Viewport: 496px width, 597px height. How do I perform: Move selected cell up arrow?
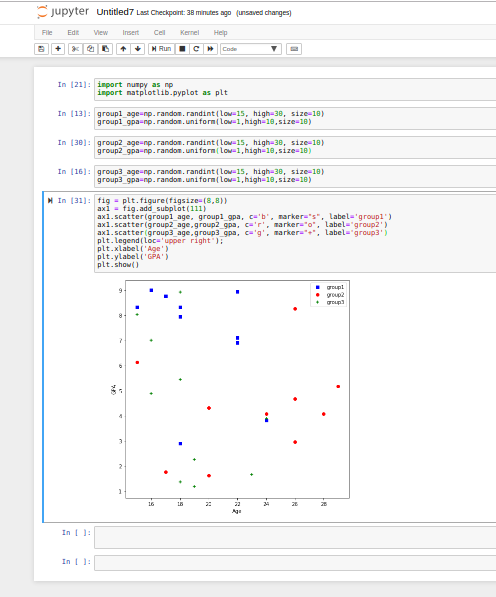123,49
